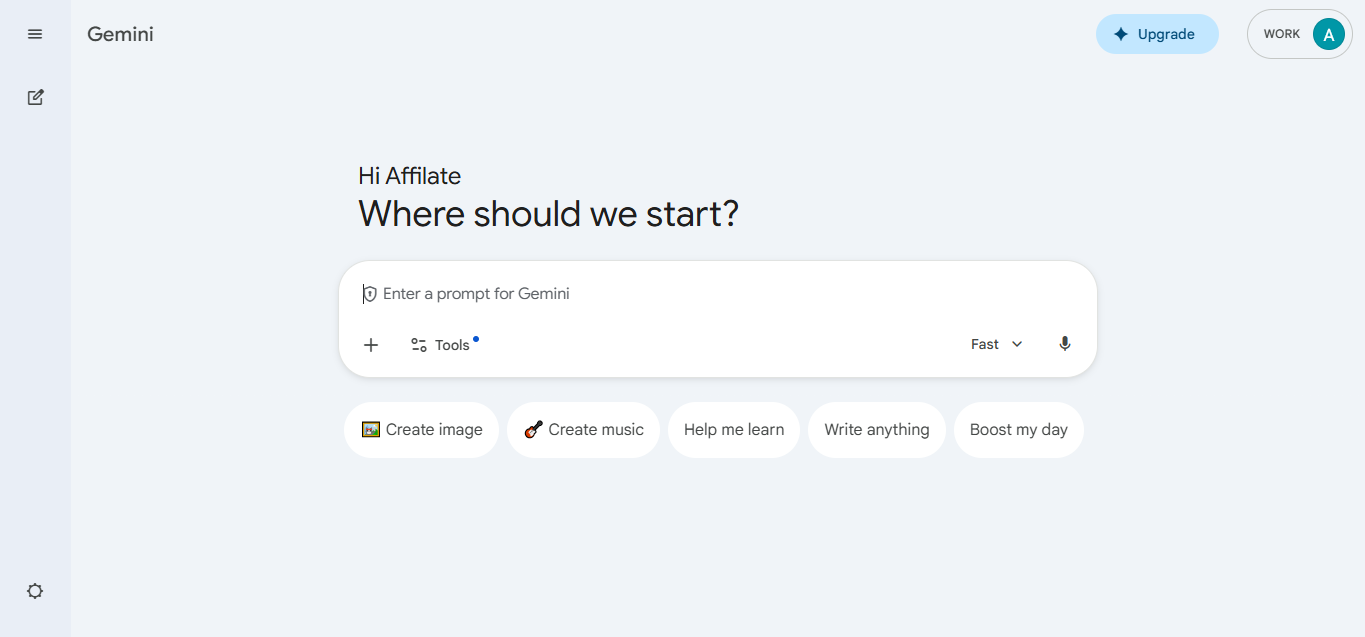Open settings gear in sidebar
Viewport: 1365px width, 637px height.
tap(35, 591)
